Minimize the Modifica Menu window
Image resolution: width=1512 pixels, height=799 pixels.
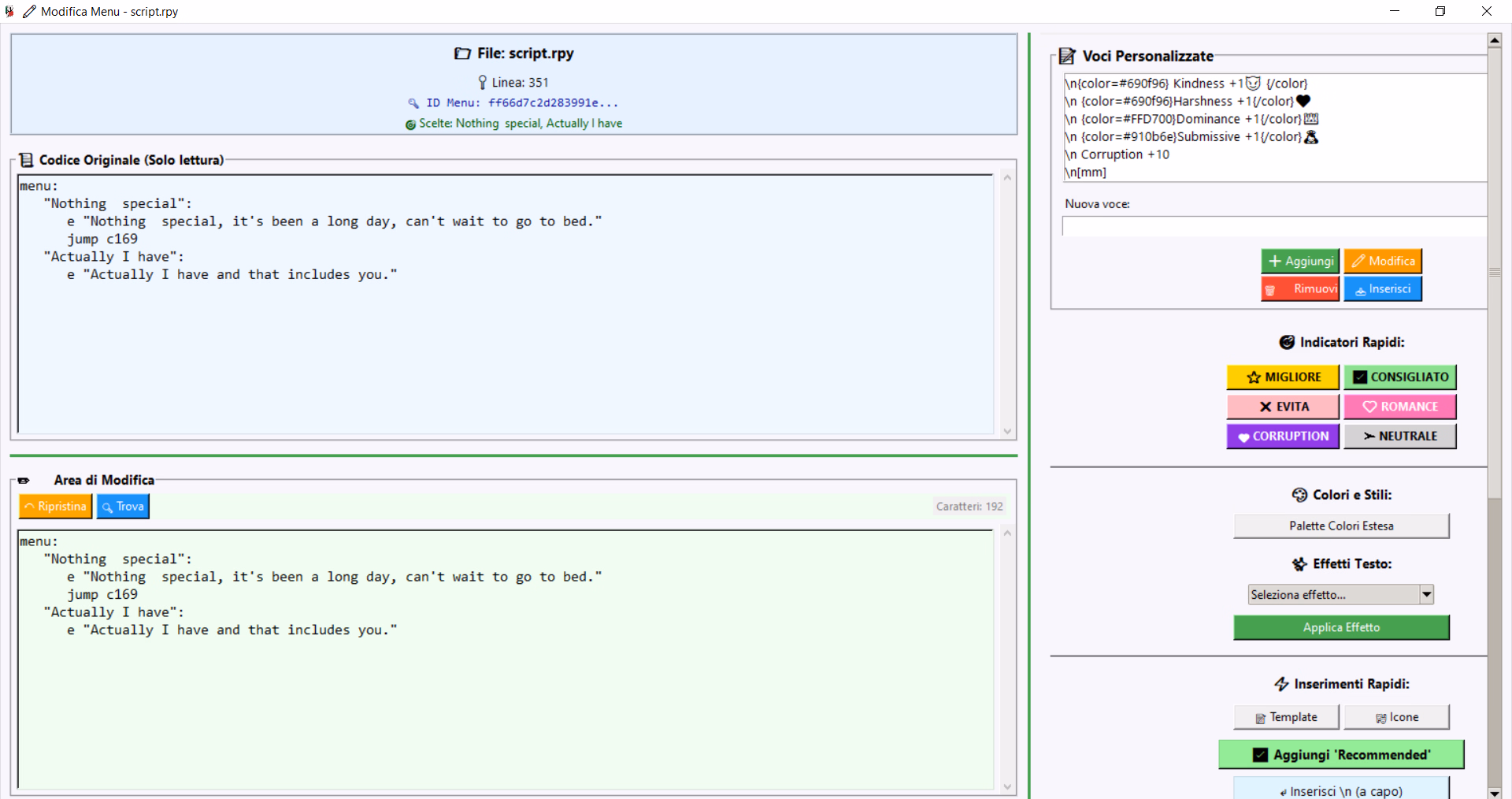[1395, 11]
